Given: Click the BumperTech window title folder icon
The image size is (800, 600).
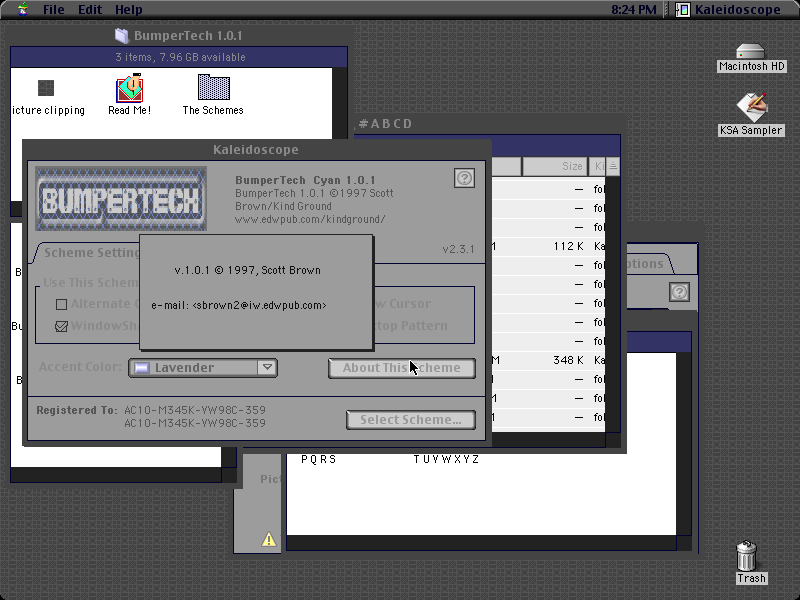Looking at the screenshot, I should point(122,35).
